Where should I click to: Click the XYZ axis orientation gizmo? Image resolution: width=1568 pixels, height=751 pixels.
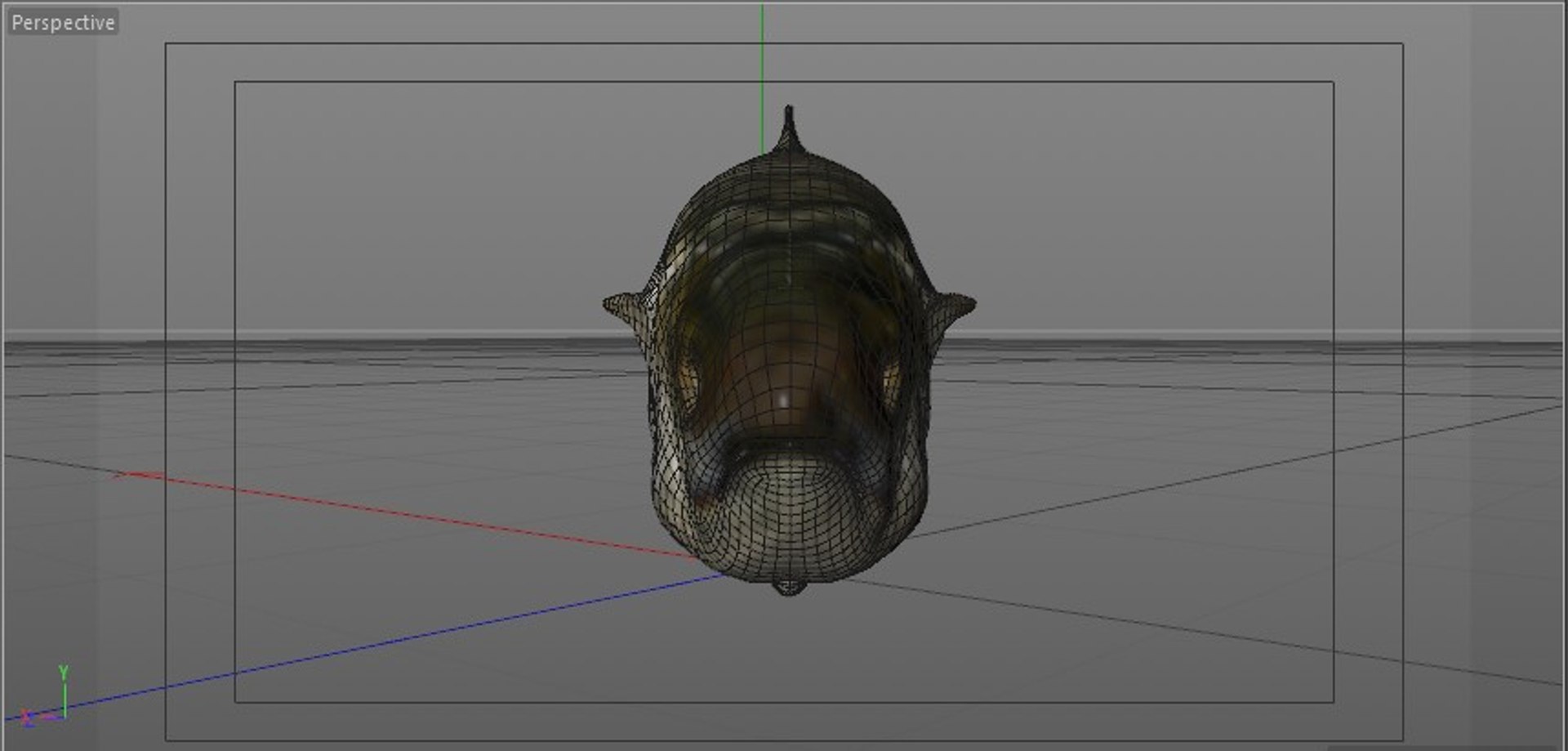pos(46,697)
